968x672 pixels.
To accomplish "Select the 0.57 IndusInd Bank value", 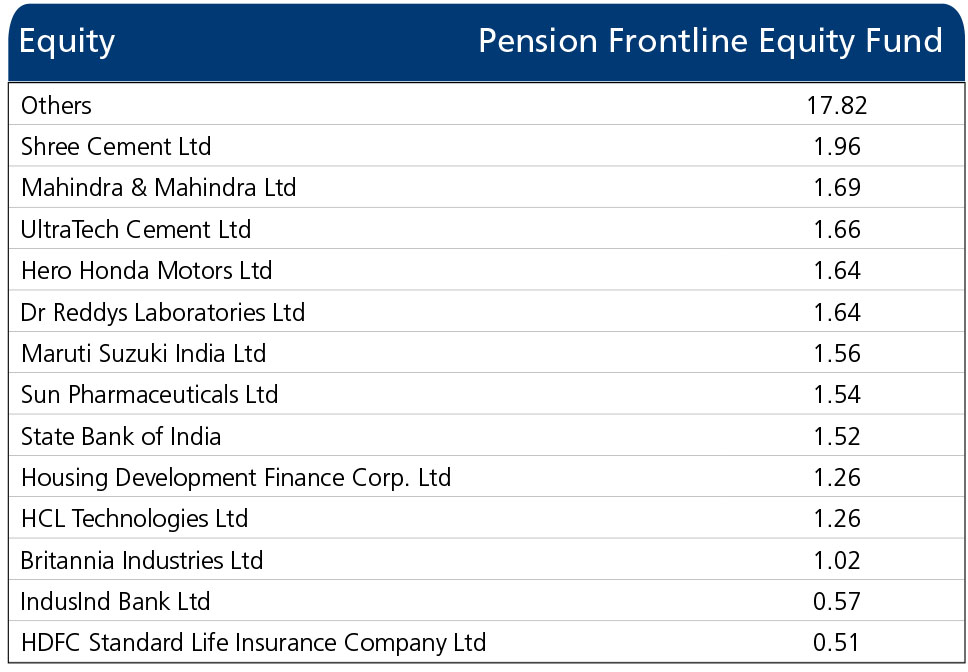I will coord(837,601).
